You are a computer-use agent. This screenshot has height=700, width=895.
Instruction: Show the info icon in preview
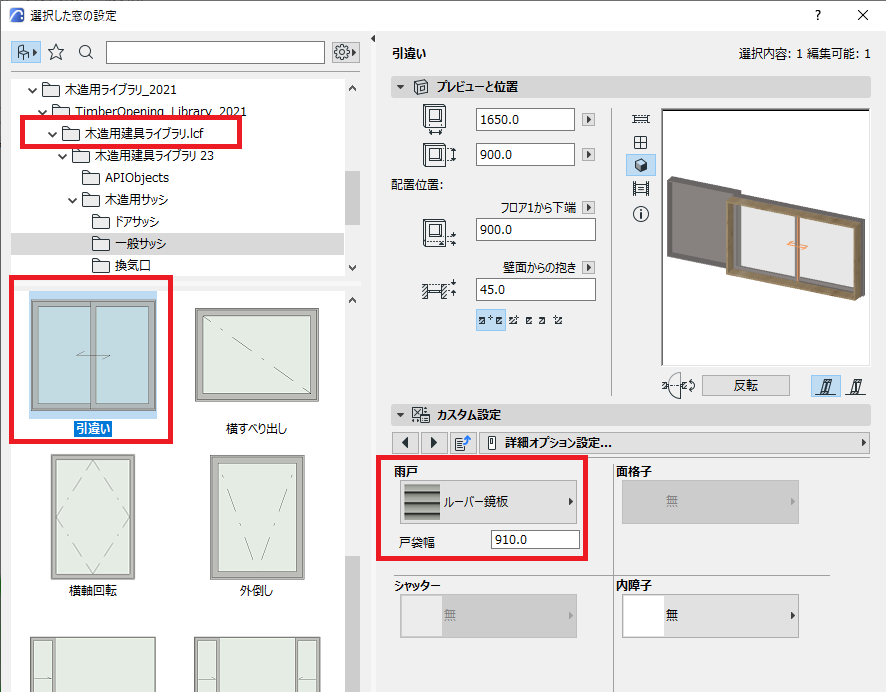[640, 214]
